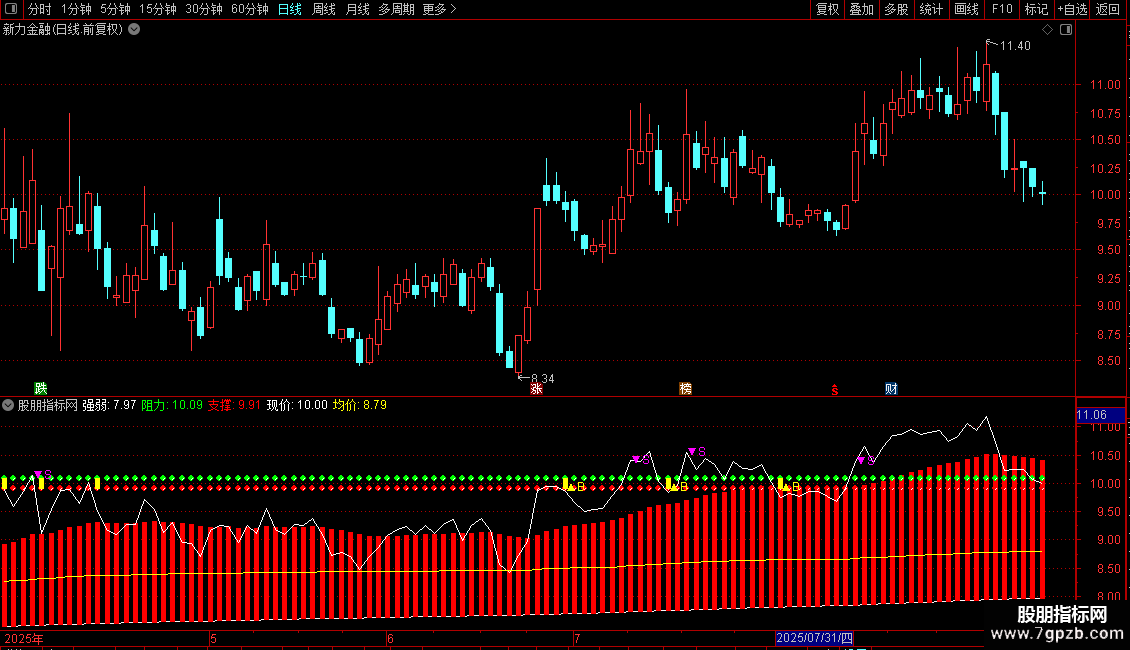Open the 统计 statistics tool
The height and width of the screenshot is (650, 1130).
tap(930, 9)
